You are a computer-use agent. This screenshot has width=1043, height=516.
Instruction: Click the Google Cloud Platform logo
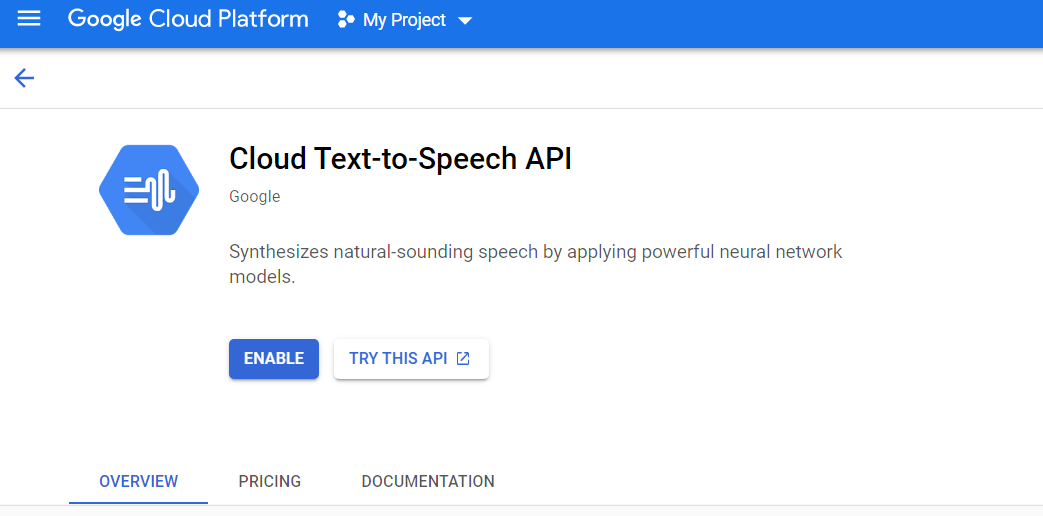click(x=188, y=19)
